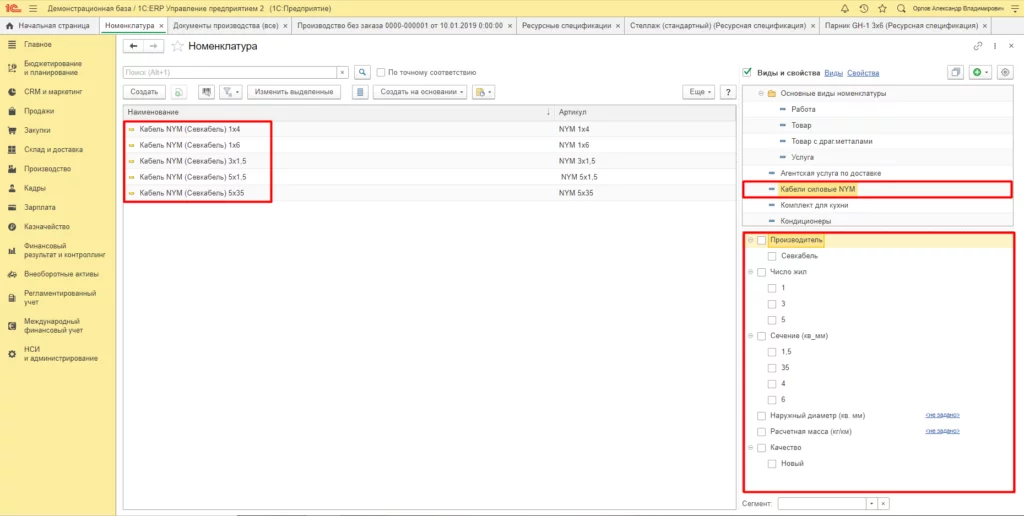Uncheck the Виды и свойства checkbox
The image size is (1024, 516).
click(747, 72)
